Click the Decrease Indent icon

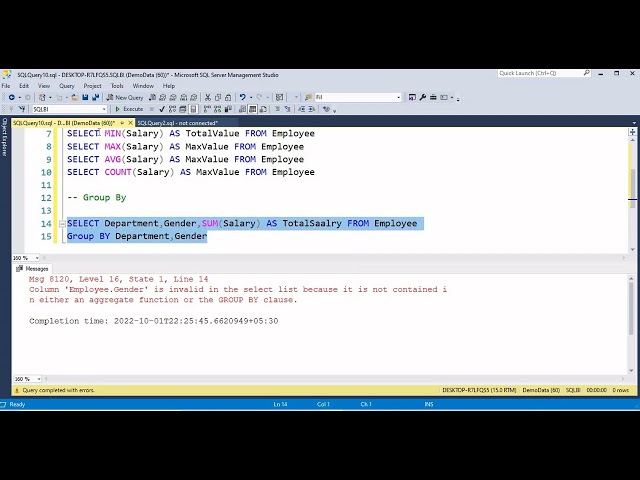coord(302,109)
